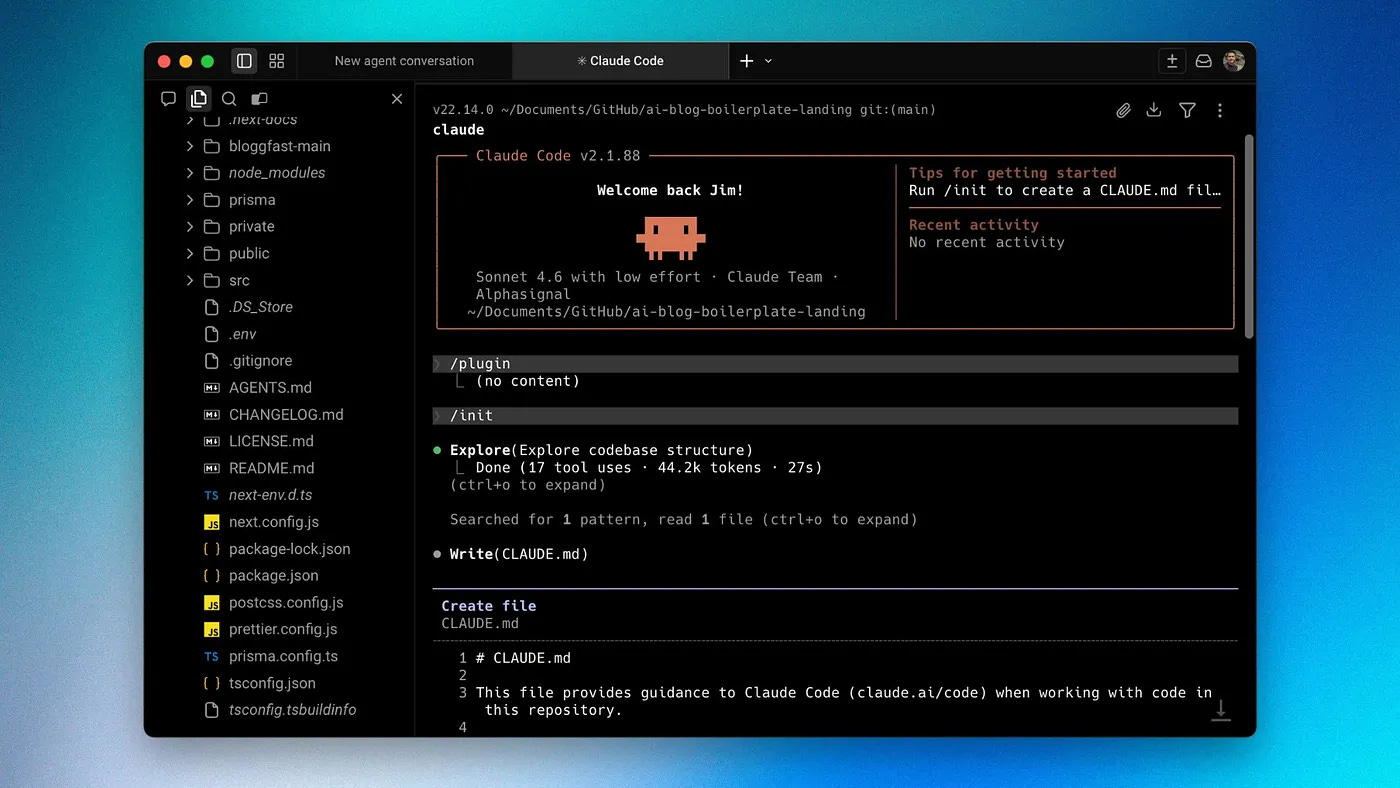Select the Claude Code tab
Viewport: 1400px width, 788px height.
[620, 61]
